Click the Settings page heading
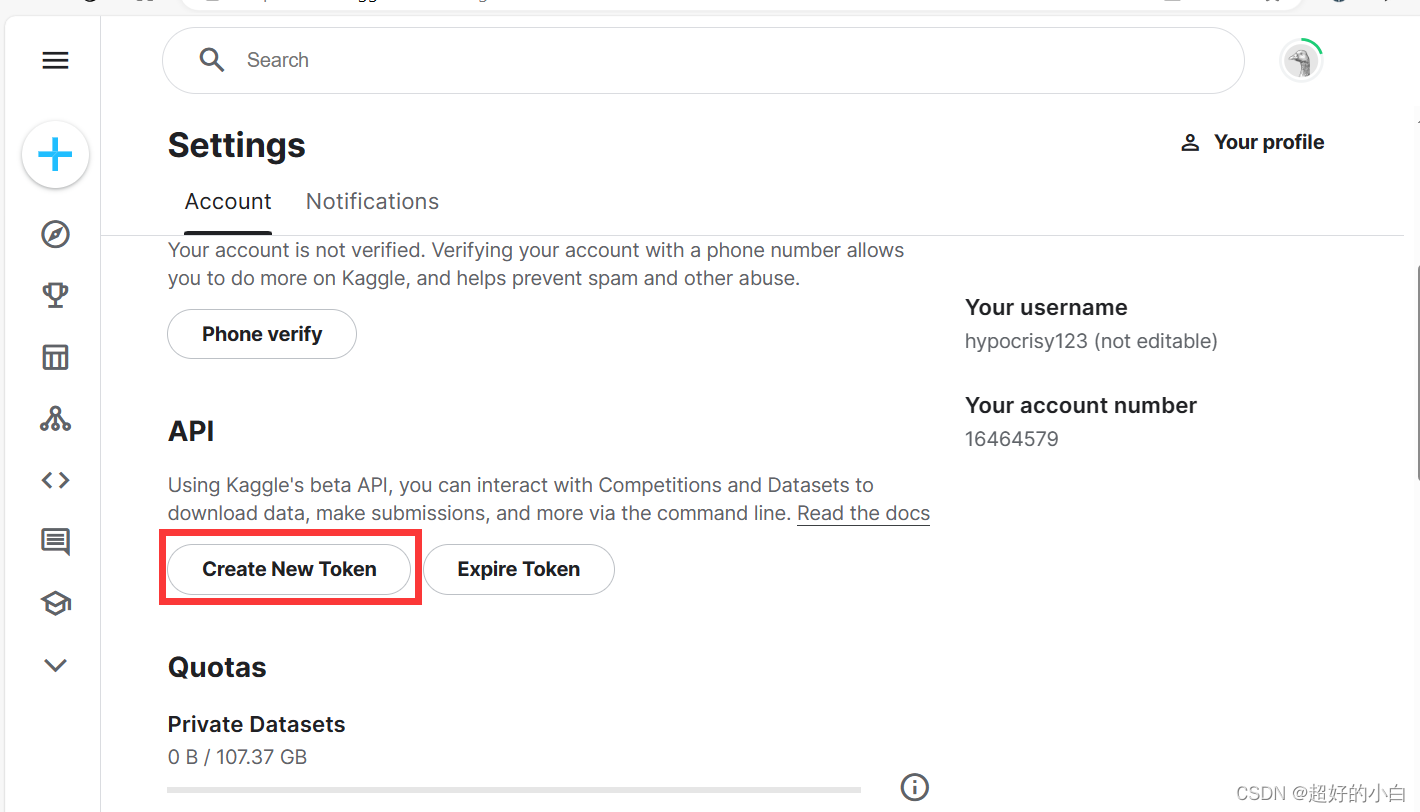1420x812 pixels. 237,145
